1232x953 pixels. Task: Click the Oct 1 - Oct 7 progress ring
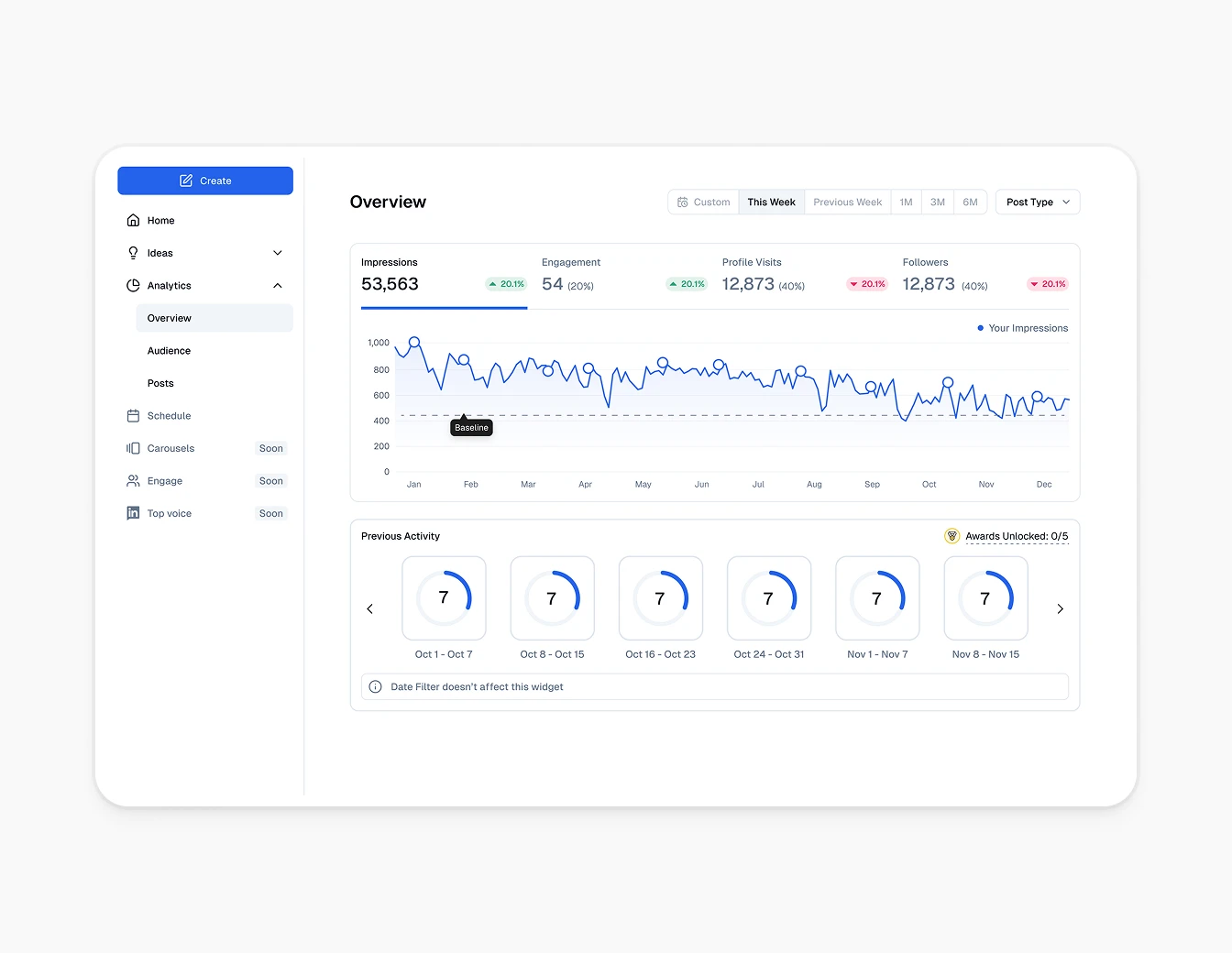[444, 597]
